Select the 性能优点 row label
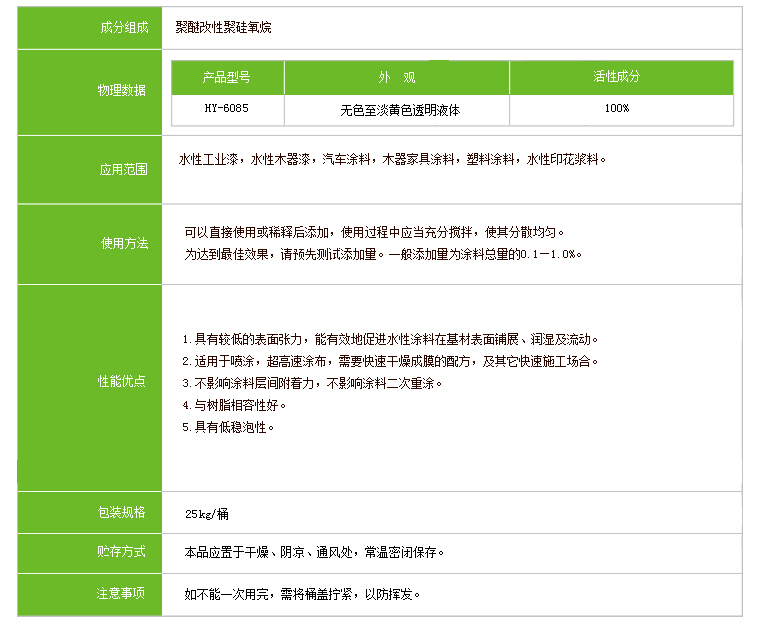Screen dimensions: 760x635 point(121,382)
